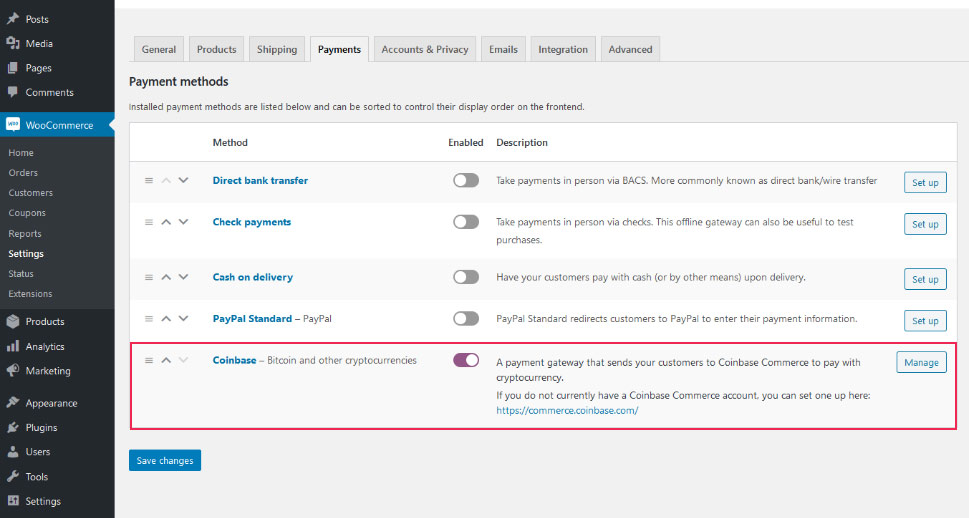Open WooCommerce Status submenu item
The height and width of the screenshot is (518, 969).
coord(21,273)
